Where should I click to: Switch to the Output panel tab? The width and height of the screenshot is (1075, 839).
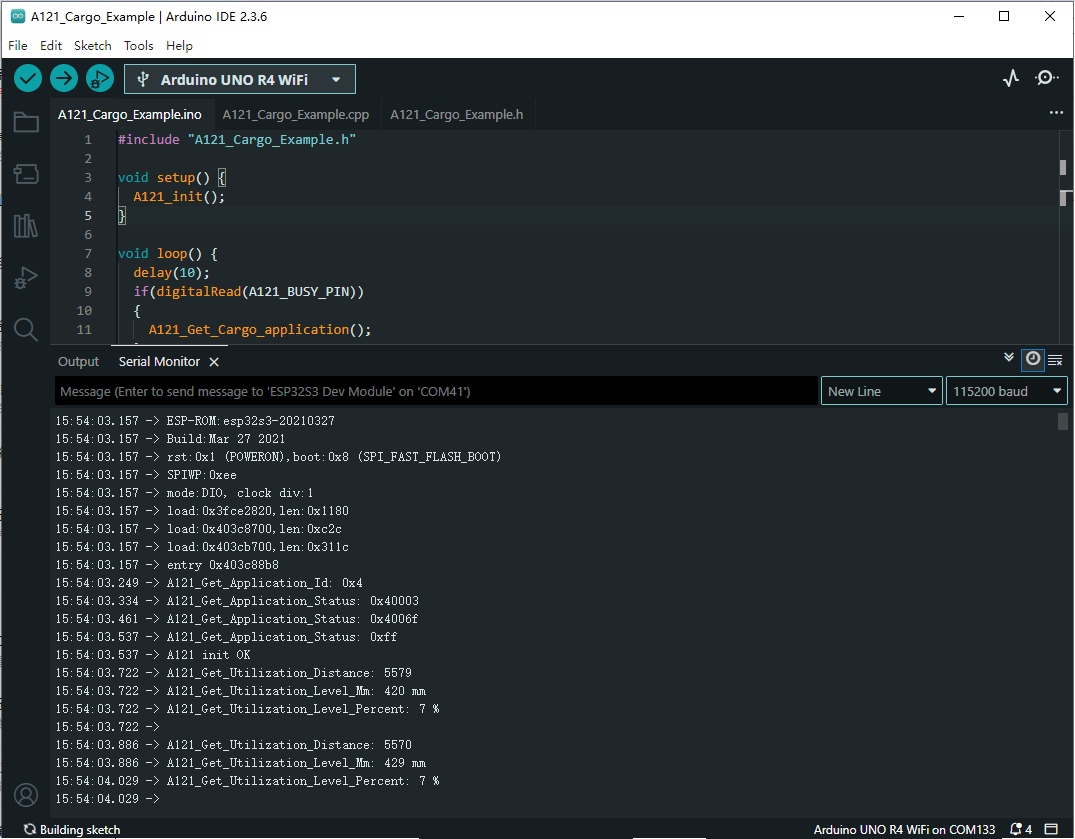[78, 361]
